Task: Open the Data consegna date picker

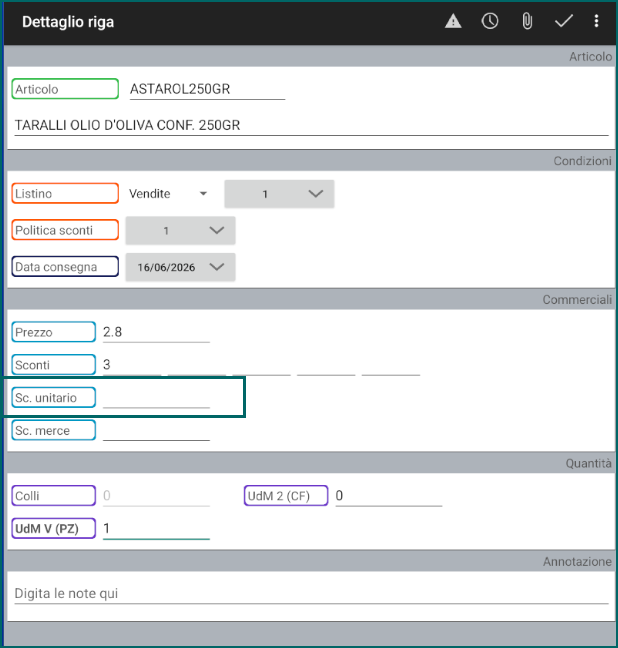Action: coord(181,267)
